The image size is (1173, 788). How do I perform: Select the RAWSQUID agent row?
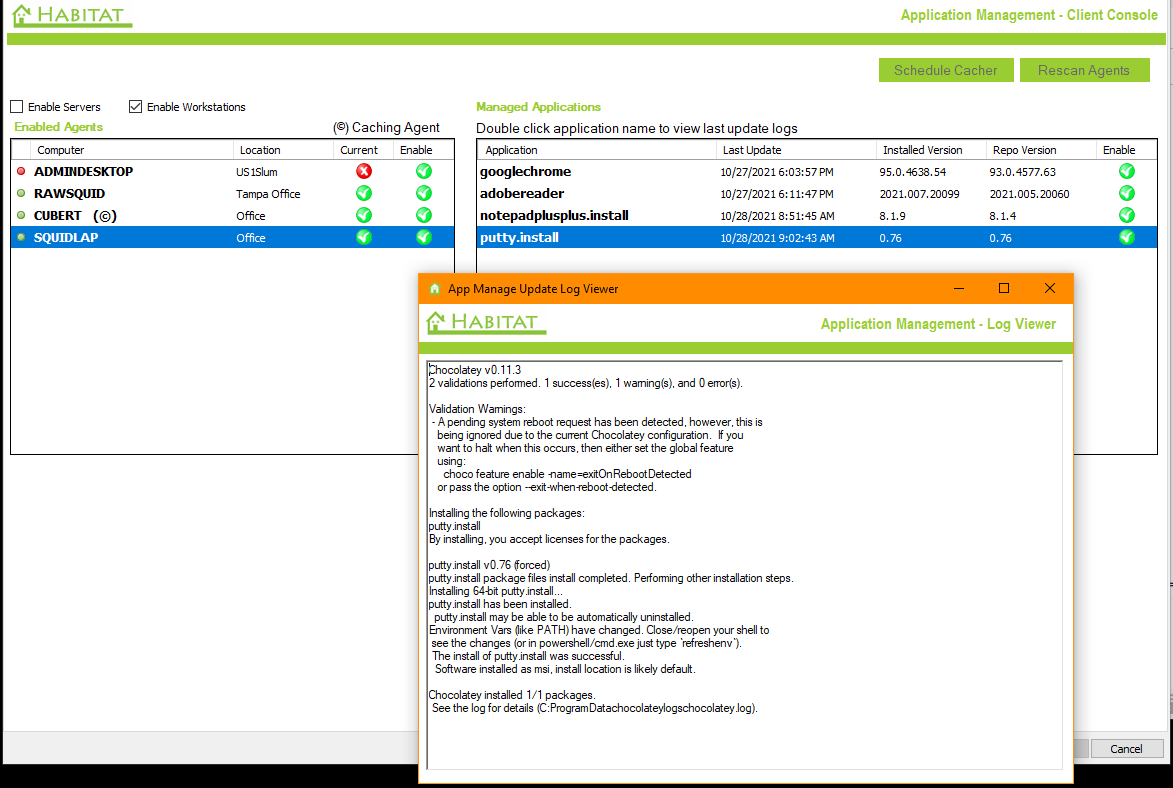click(70, 194)
